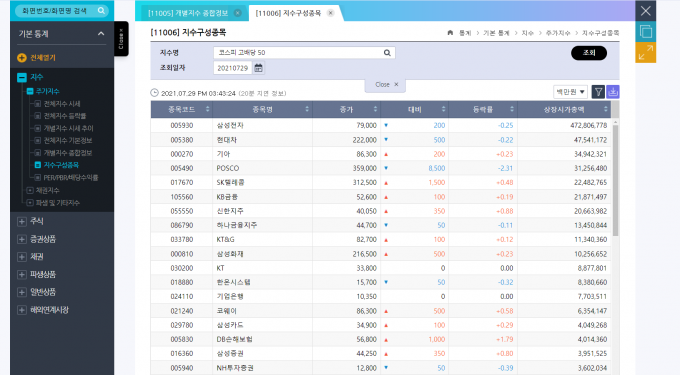Collapse the 지수 tree section
This screenshot has width=680, height=375.
(22, 78)
